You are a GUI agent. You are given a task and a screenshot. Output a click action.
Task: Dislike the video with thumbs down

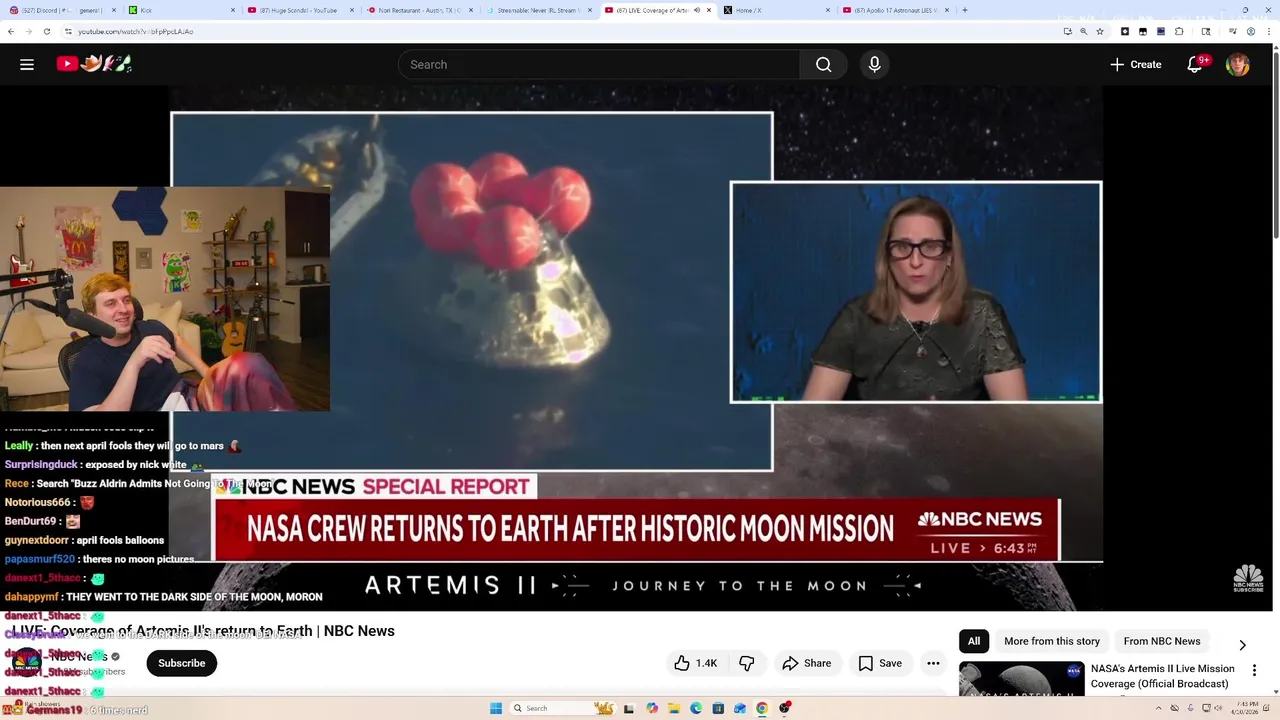click(746, 663)
